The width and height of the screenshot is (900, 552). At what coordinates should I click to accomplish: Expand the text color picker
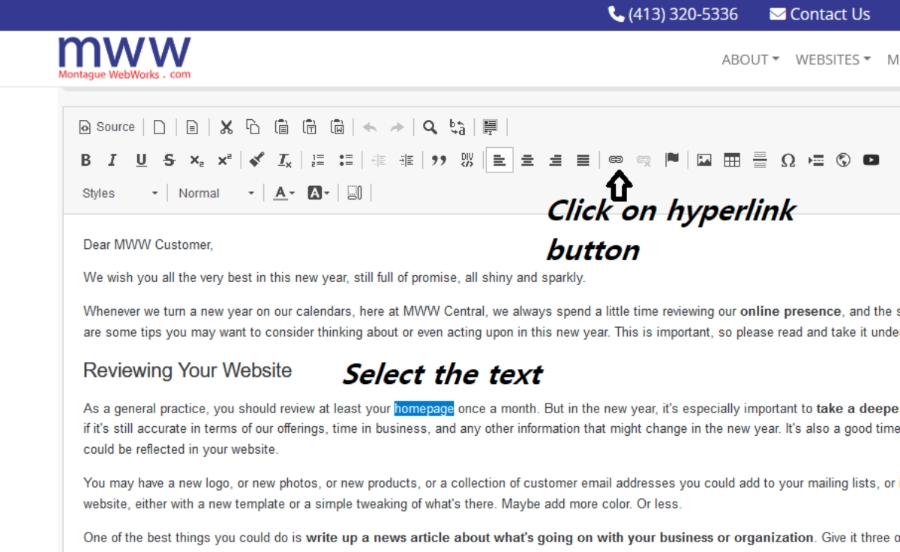pos(285,193)
